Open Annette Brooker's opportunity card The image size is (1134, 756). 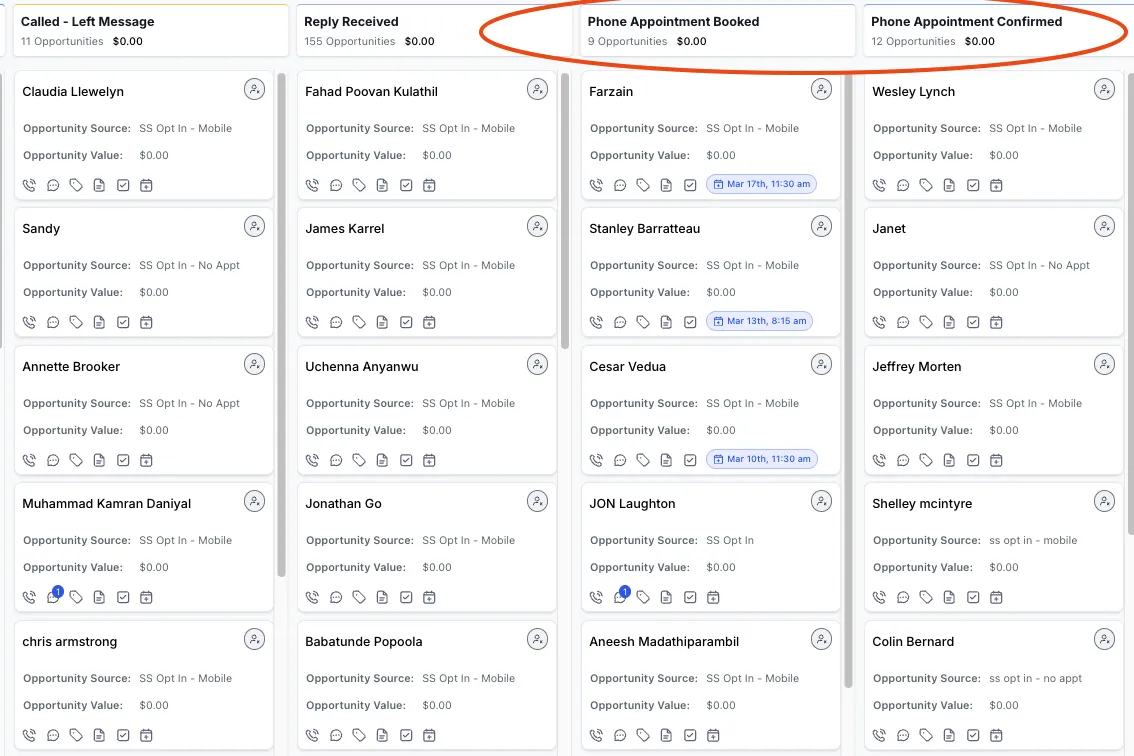click(144, 410)
